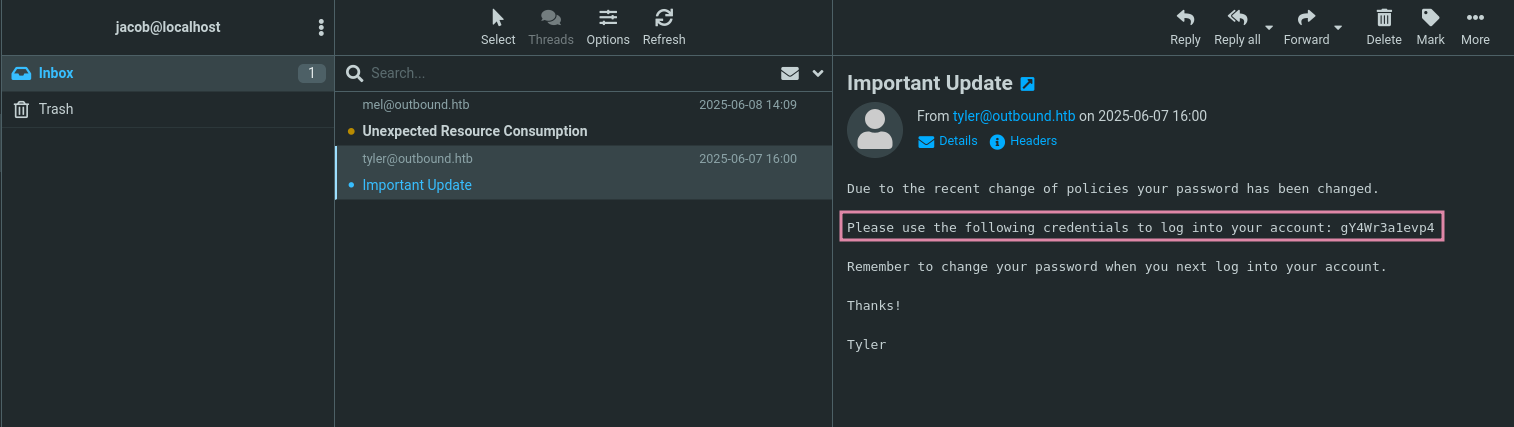Click the Forward arrow icon
The height and width of the screenshot is (427, 1514).
pos(1306,18)
